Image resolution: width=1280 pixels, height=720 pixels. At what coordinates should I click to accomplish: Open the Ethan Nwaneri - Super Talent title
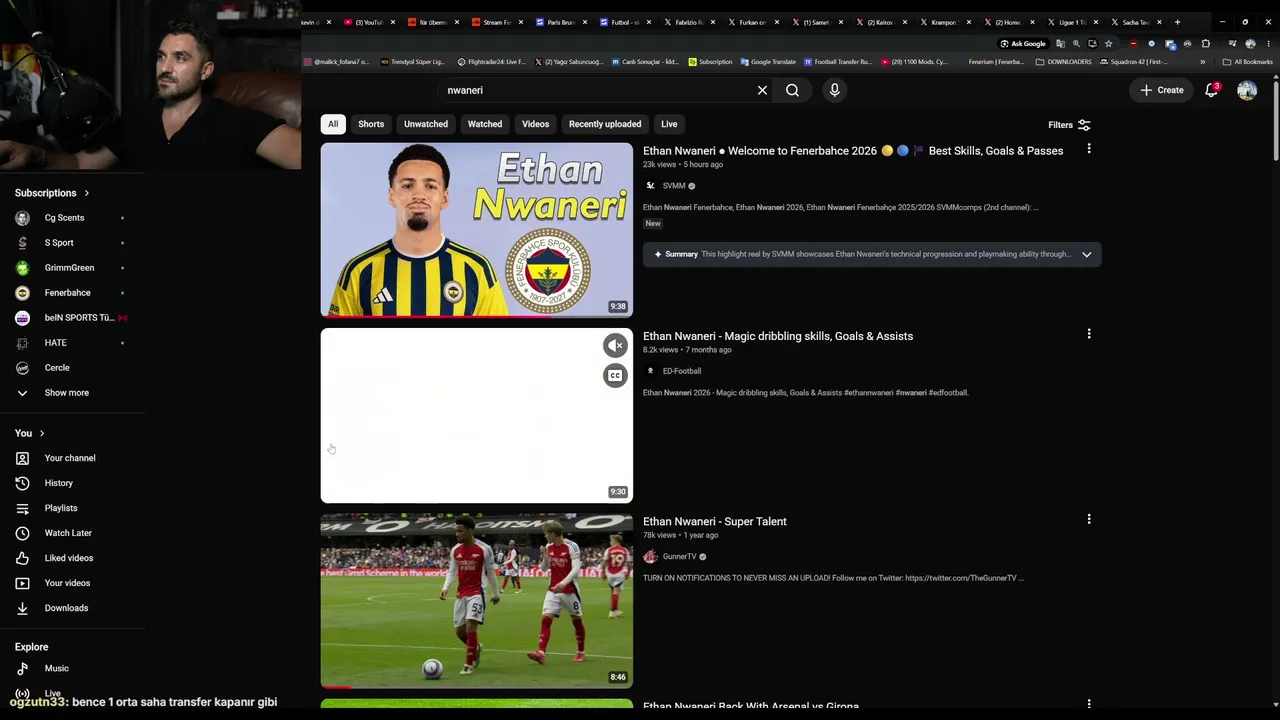[715, 521]
